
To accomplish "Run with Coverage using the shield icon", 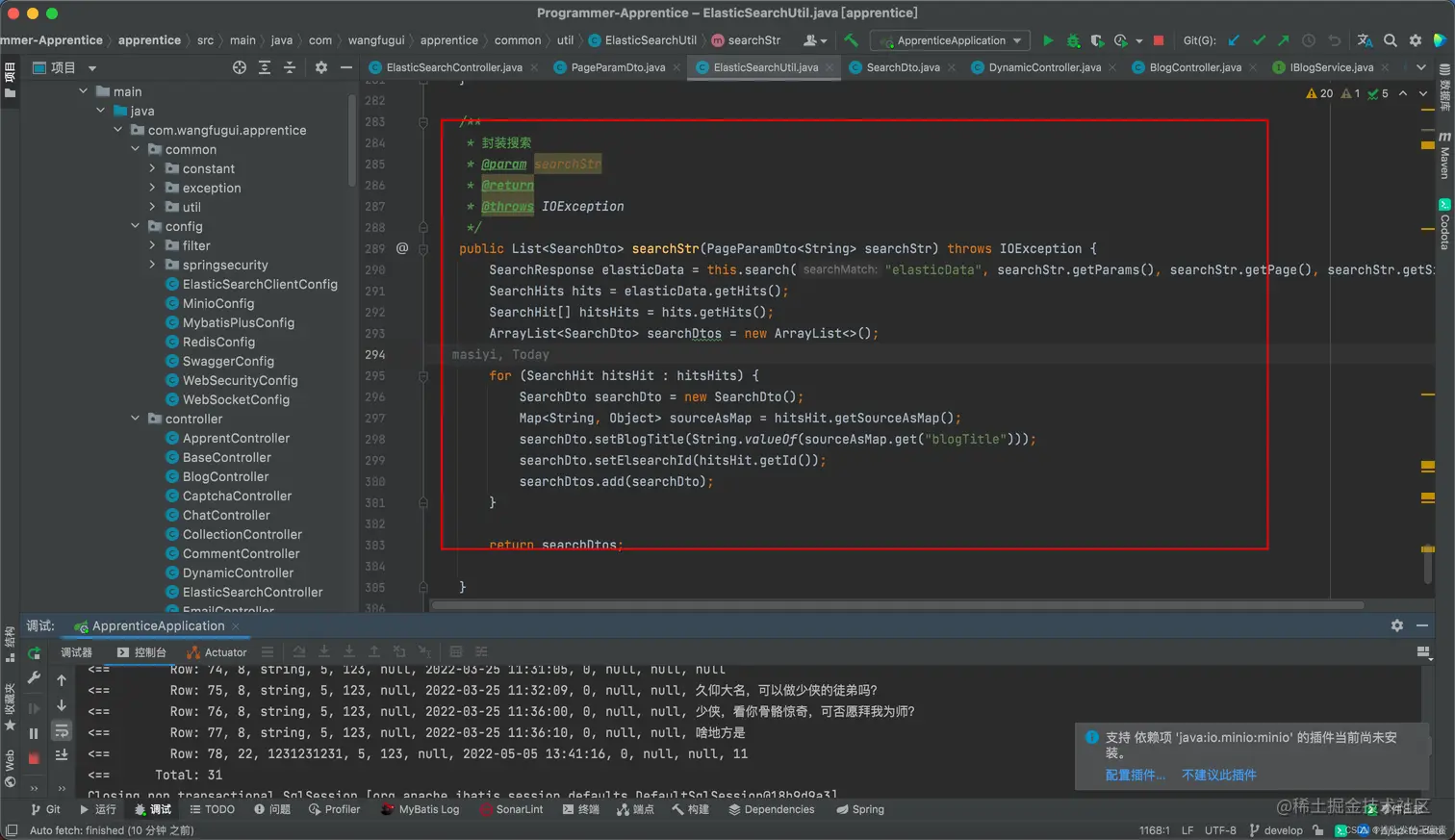I will 1097,40.
